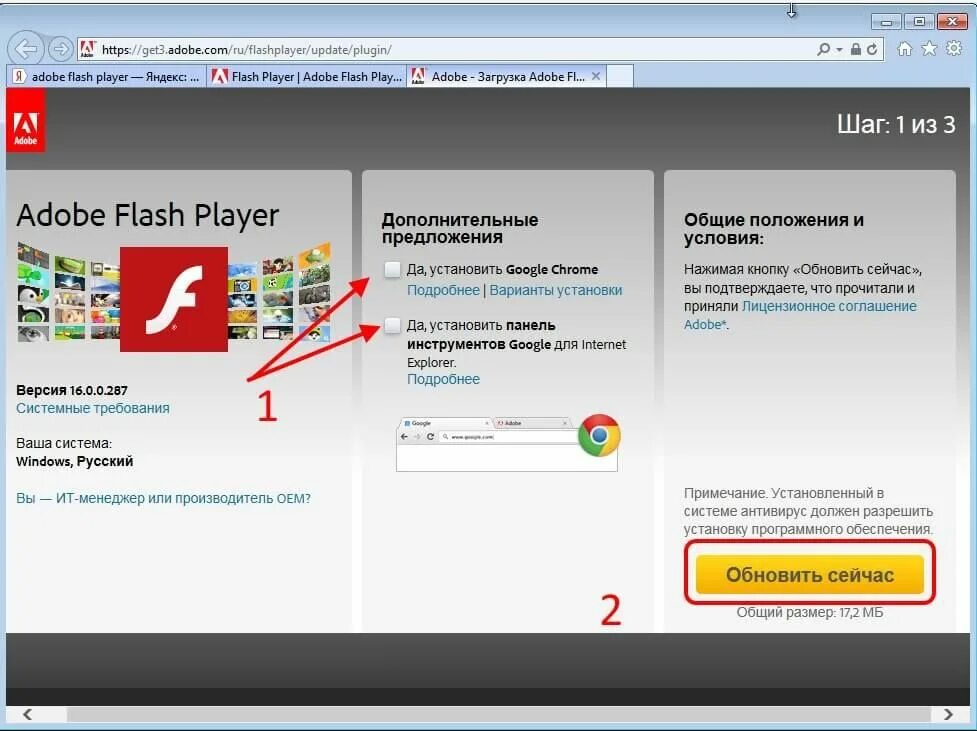Open Подробнее link under Google Chrome offer
Viewport: 977px width, 731px height.
(x=443, y=290)
